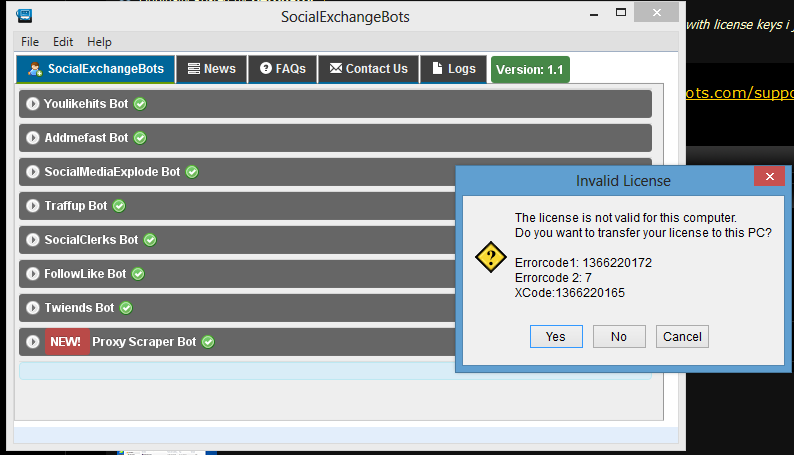Click the Version: 1.1 green label
This screenshot has width=794, height=455.
pyautogui.click(x=530, y=69)
